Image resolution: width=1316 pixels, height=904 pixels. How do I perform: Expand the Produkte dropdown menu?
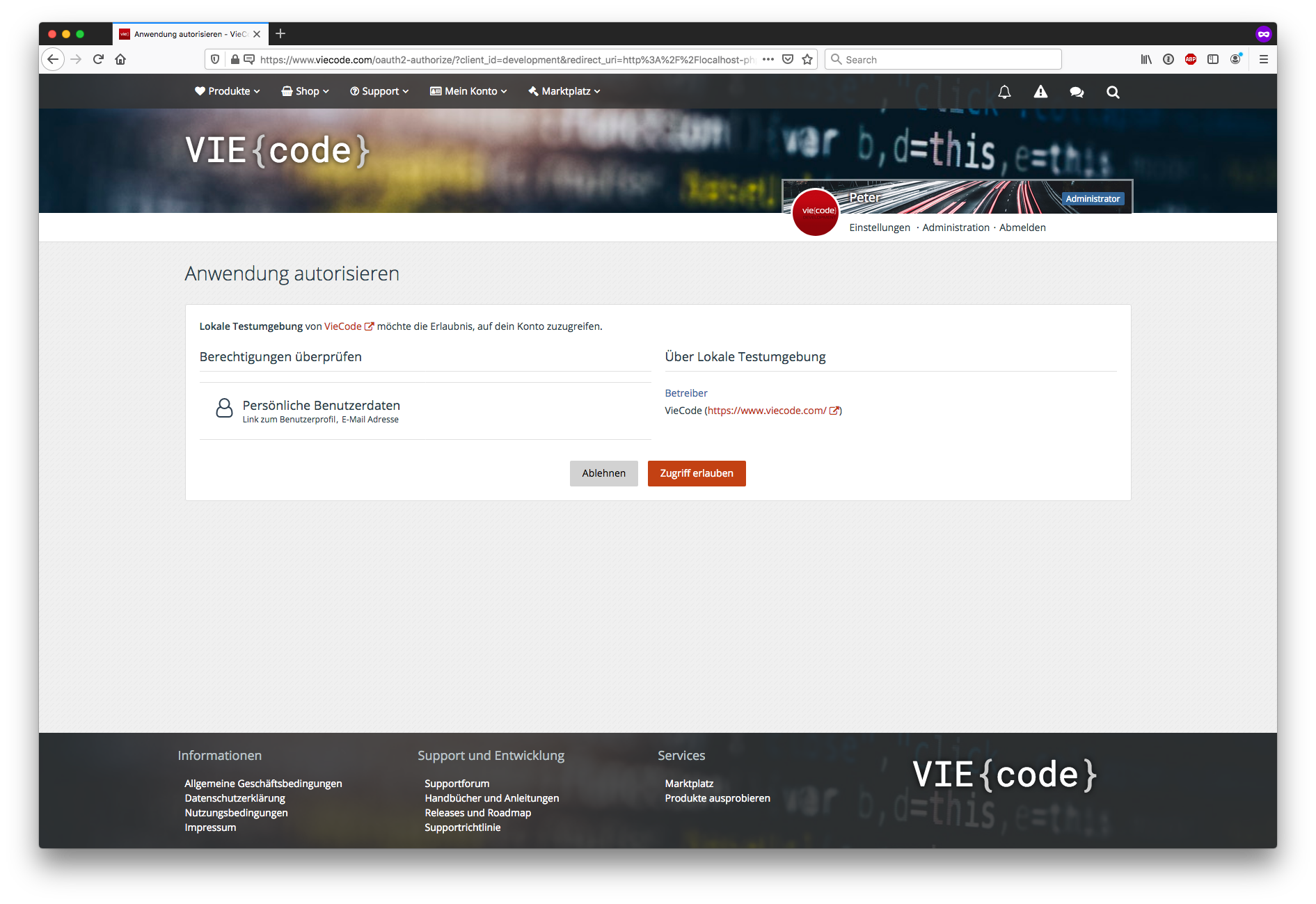point(228,91)
